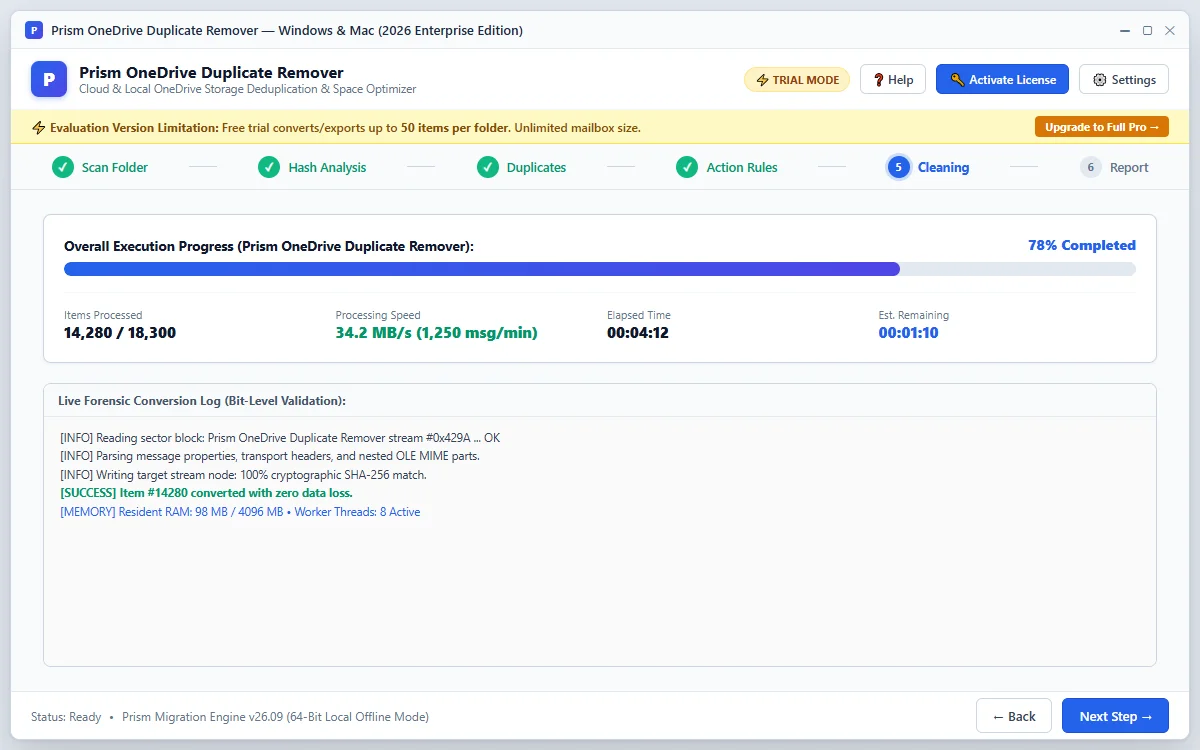Image resolution: width=1200 pixels, height=750 pixels.
Task: Click the Status: Ready indicator
Action: pyautogui.click(x=66, y=717)
